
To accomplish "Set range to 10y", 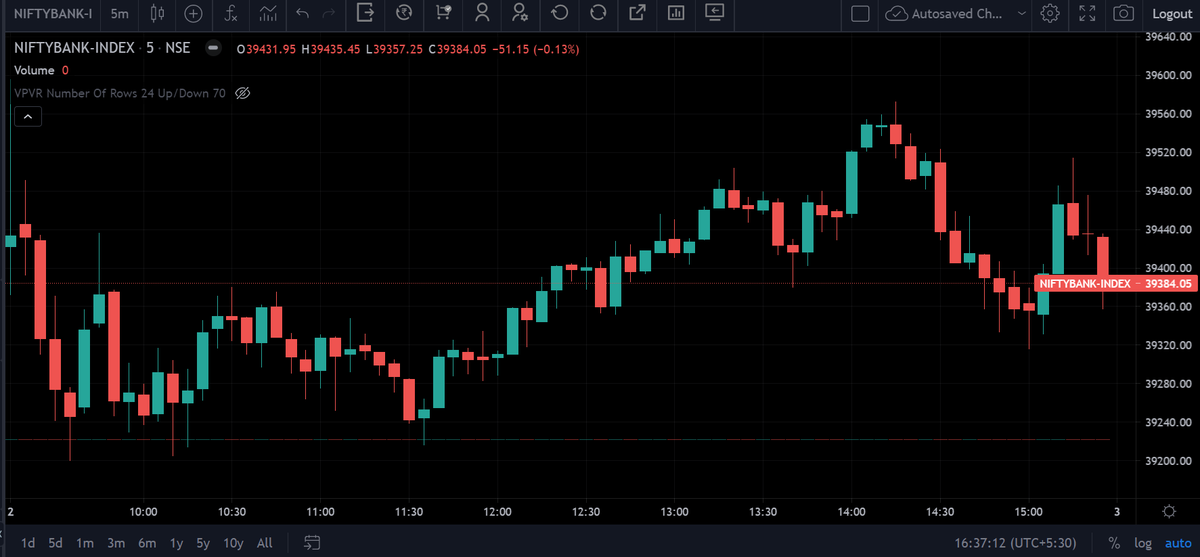I will point(233,543).
